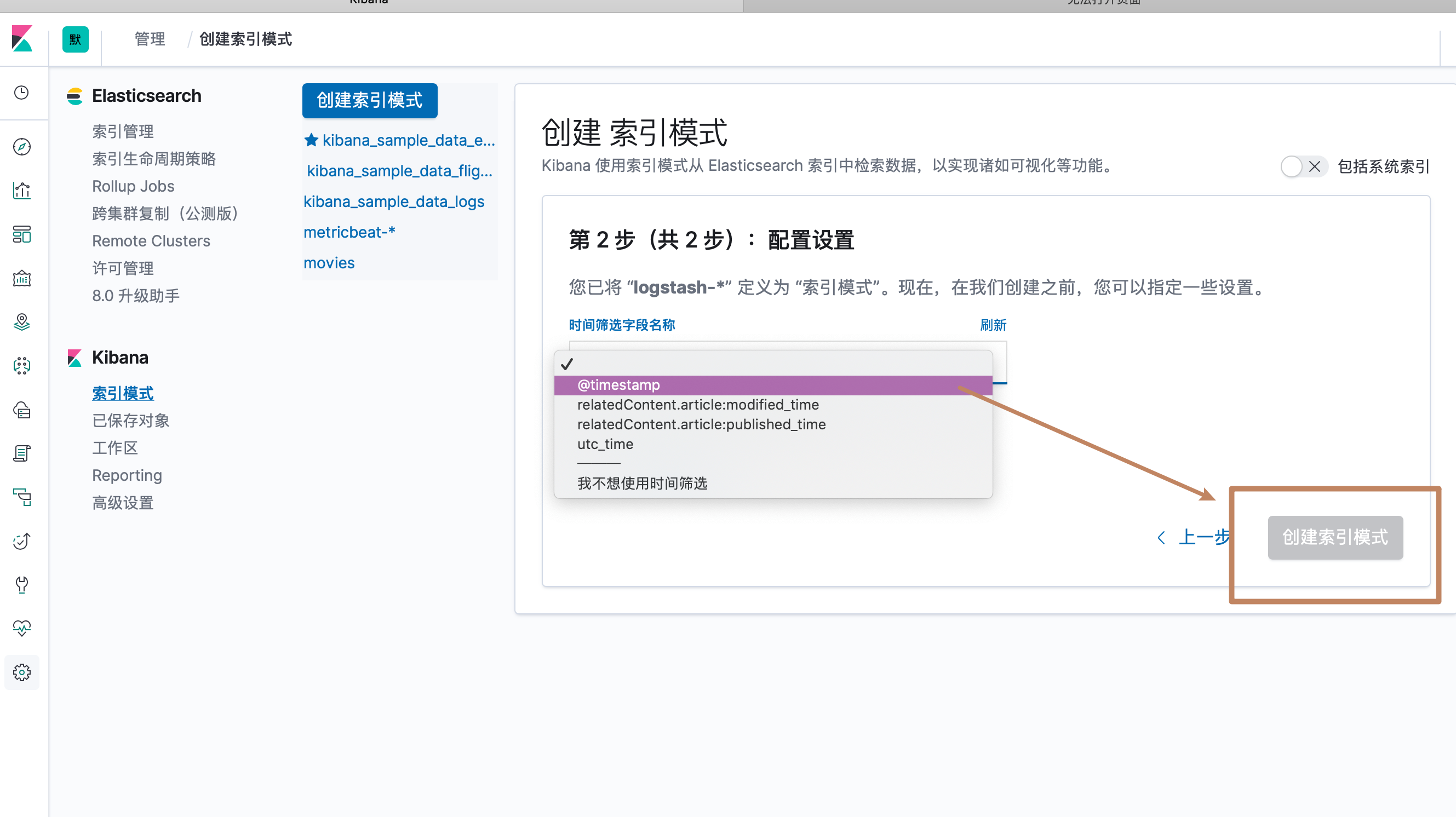Click the blue 创建索引模式 button

click(x=369, y=101)
